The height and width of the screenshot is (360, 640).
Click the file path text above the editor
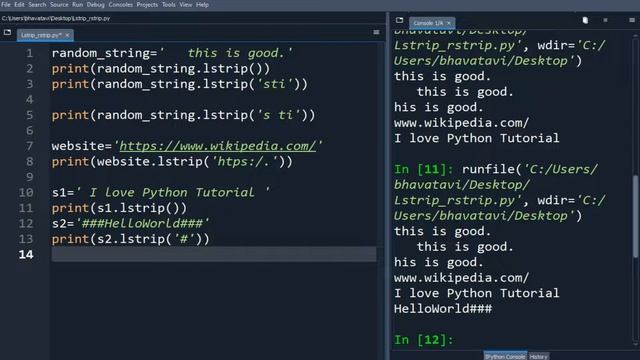coord(56,18)
